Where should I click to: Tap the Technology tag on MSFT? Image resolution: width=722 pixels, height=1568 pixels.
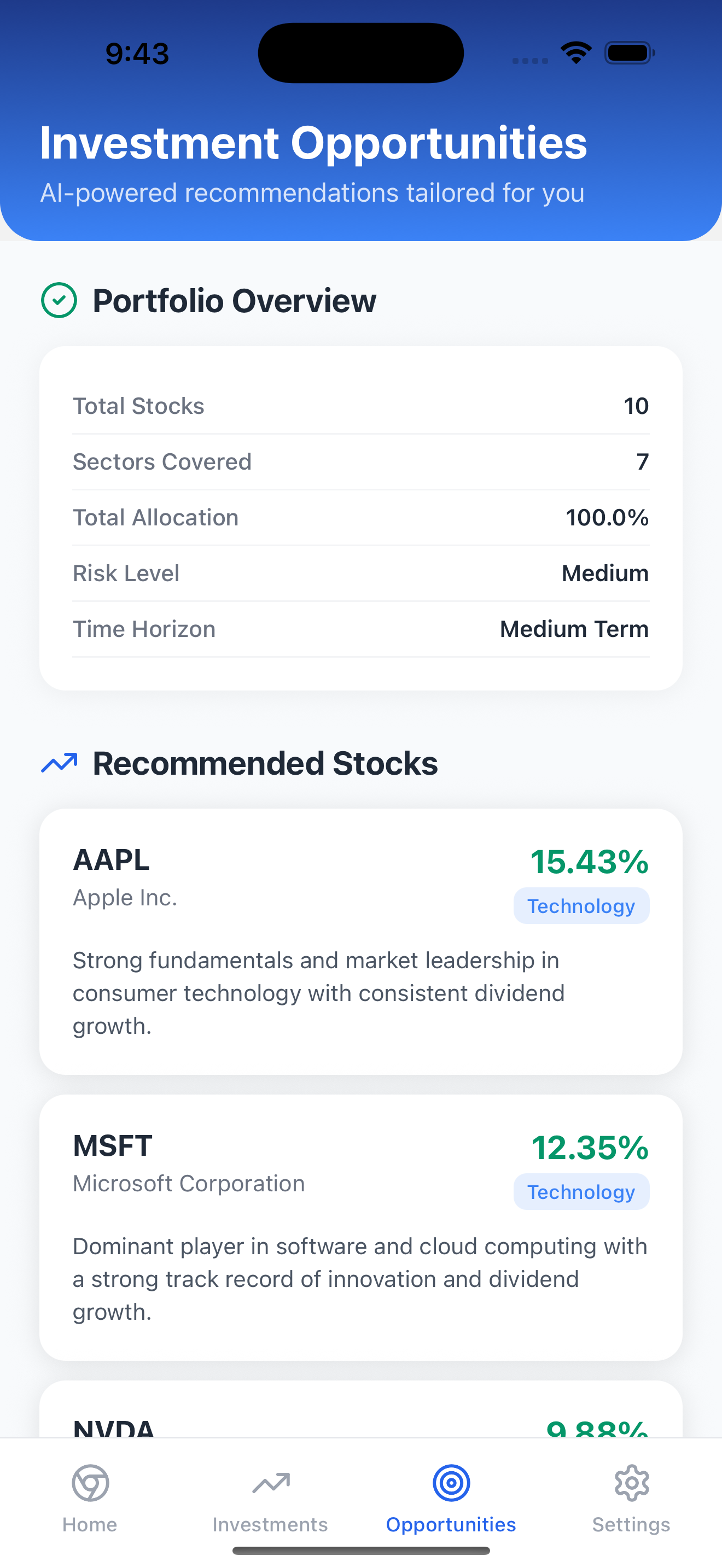click(581, 1192)
